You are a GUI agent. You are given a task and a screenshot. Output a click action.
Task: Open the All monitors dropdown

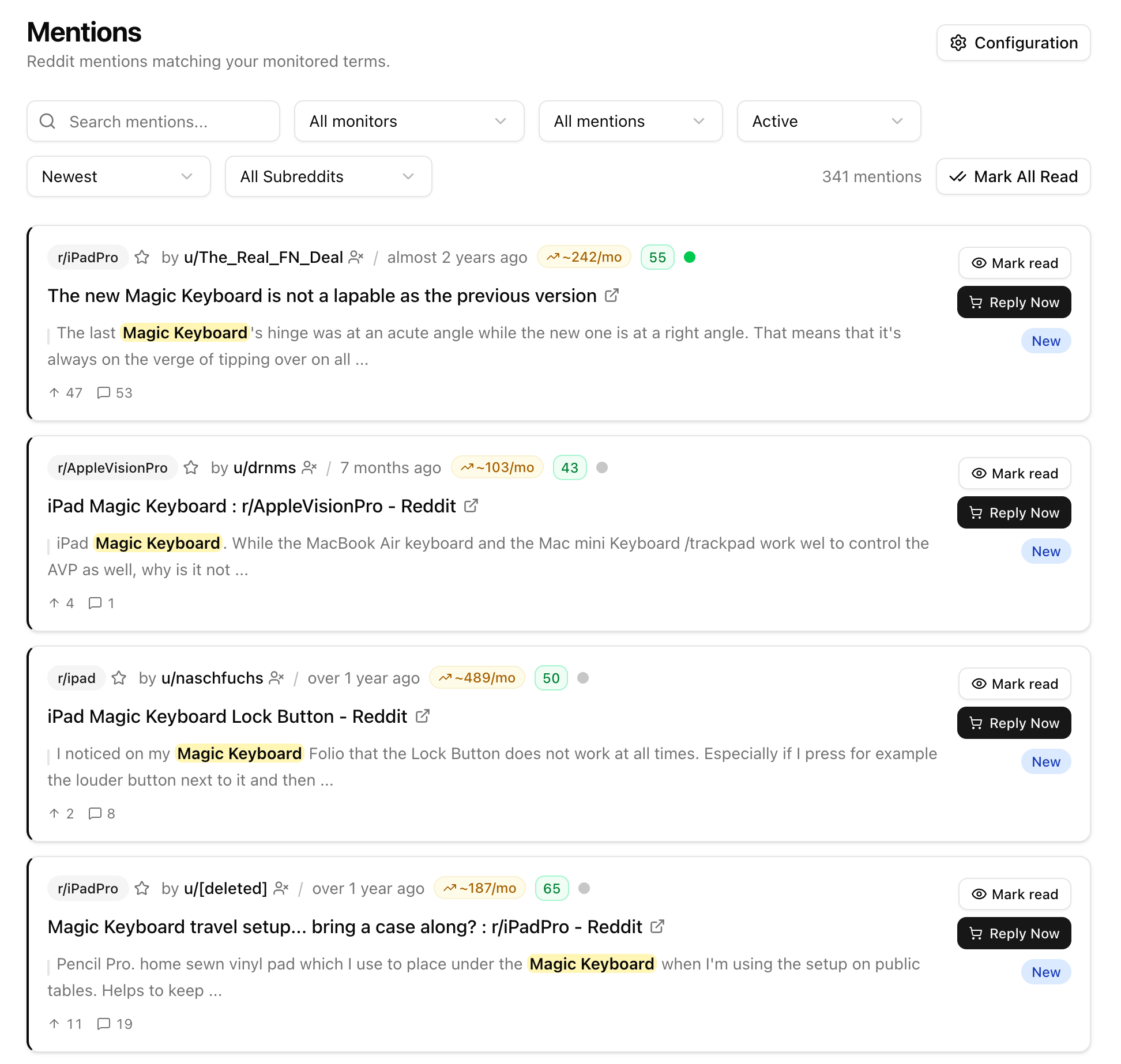coord(409,121)
